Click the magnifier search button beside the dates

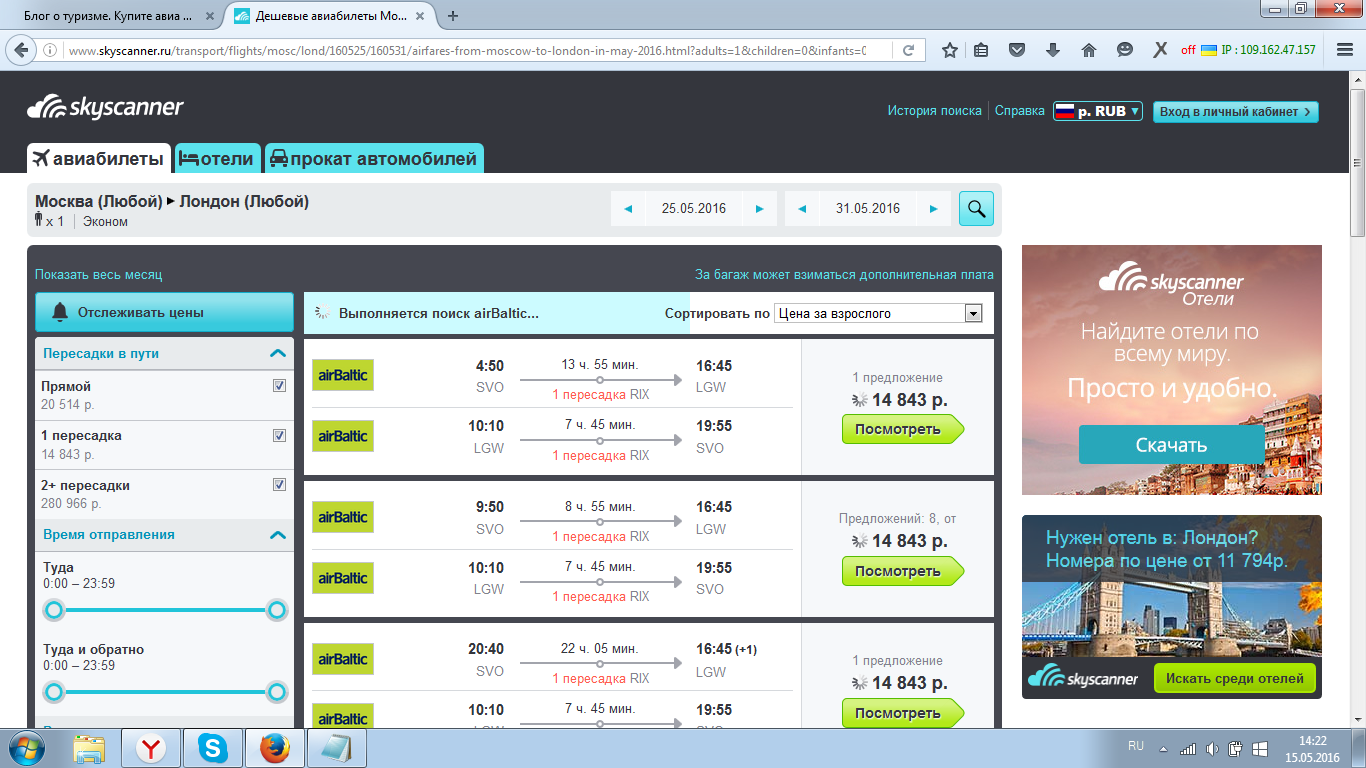point(976,208)
